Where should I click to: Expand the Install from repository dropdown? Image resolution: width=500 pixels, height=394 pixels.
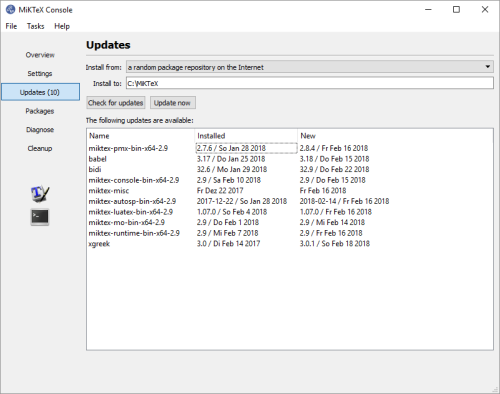coord(310,67)
